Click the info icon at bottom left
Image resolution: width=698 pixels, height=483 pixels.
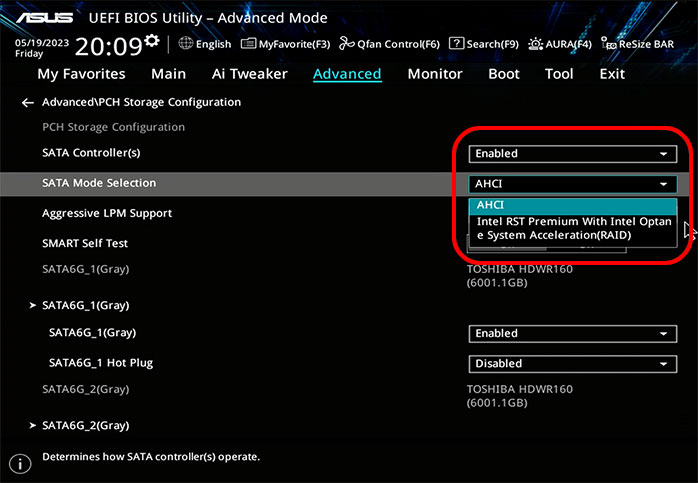[19, 463]
